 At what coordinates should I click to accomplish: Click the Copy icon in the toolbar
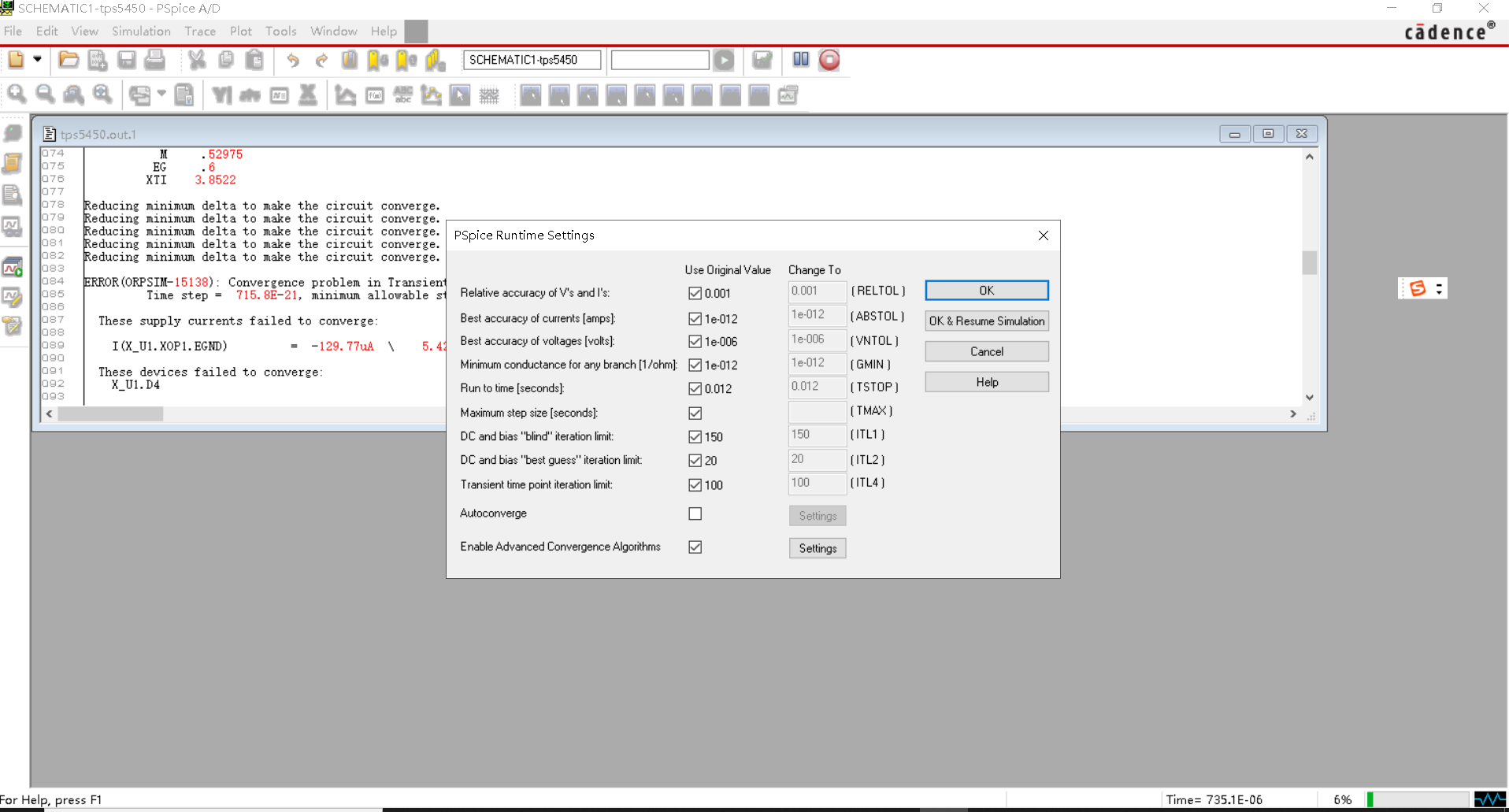226,60
